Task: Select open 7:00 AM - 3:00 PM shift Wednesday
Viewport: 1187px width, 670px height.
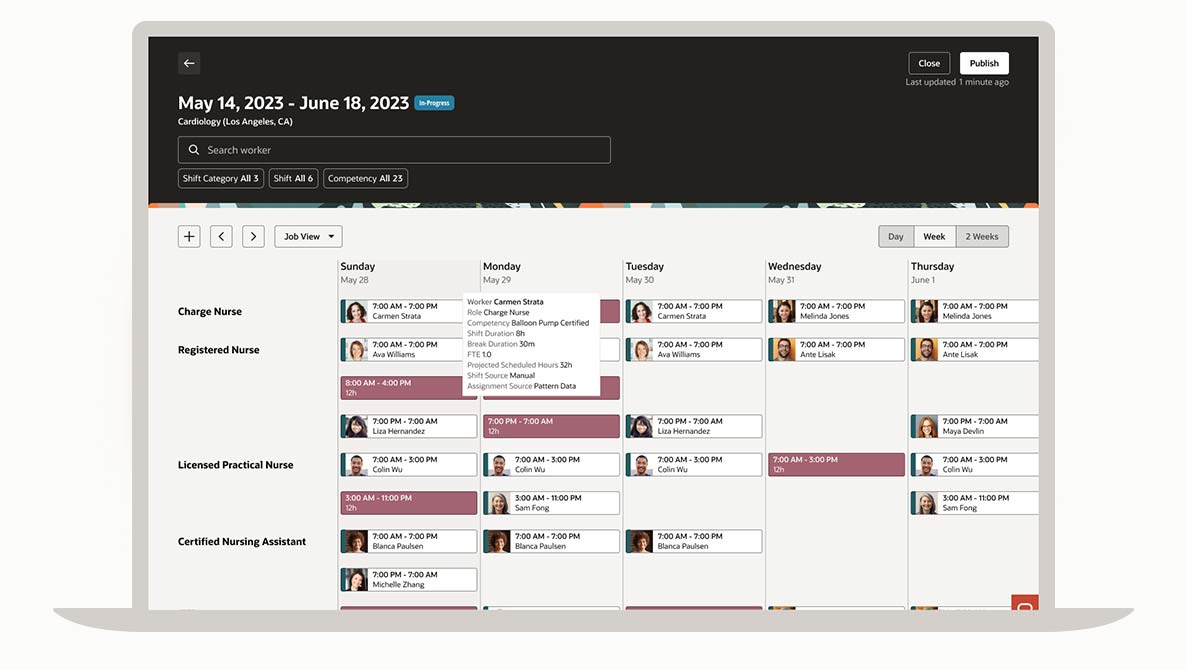Action: click(836, 465)
